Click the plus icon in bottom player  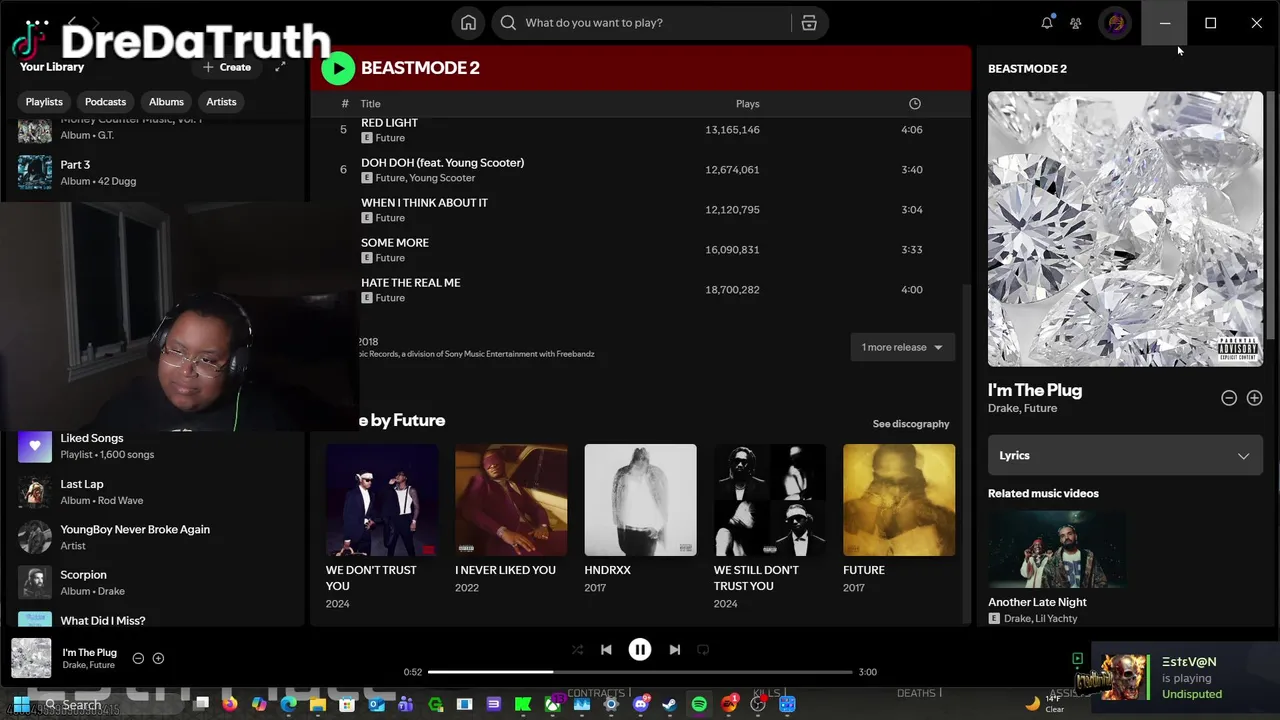coord(158,658)
